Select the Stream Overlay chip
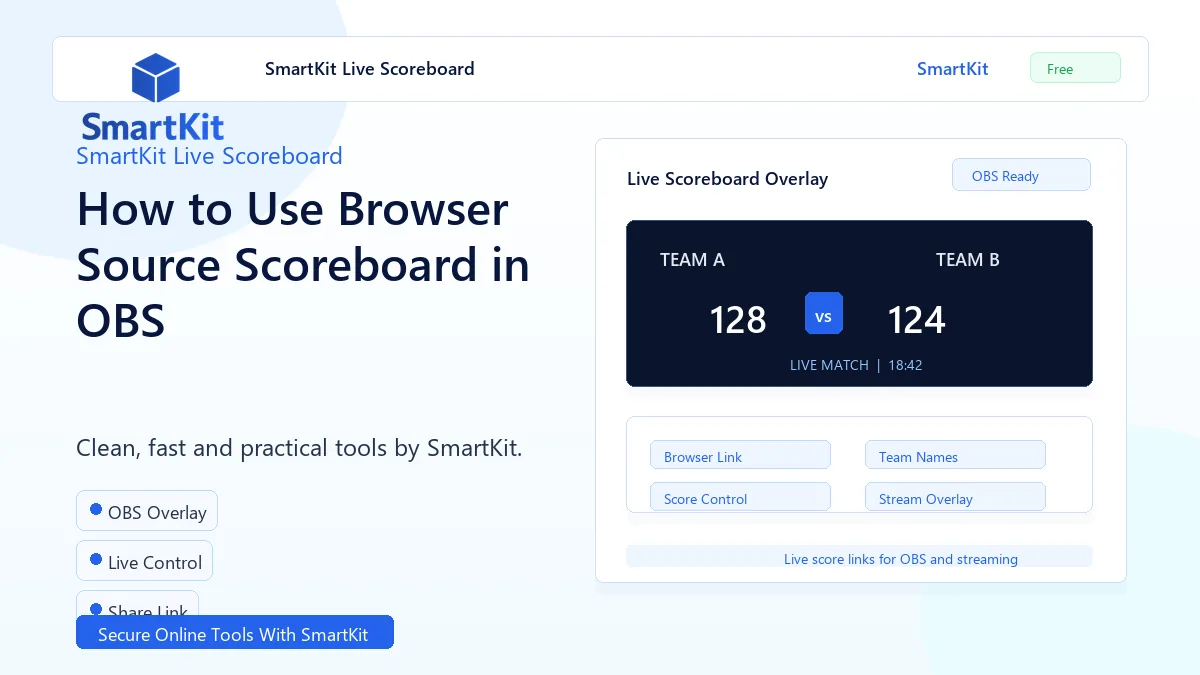The image size is (1200, 675). (955, 497)
